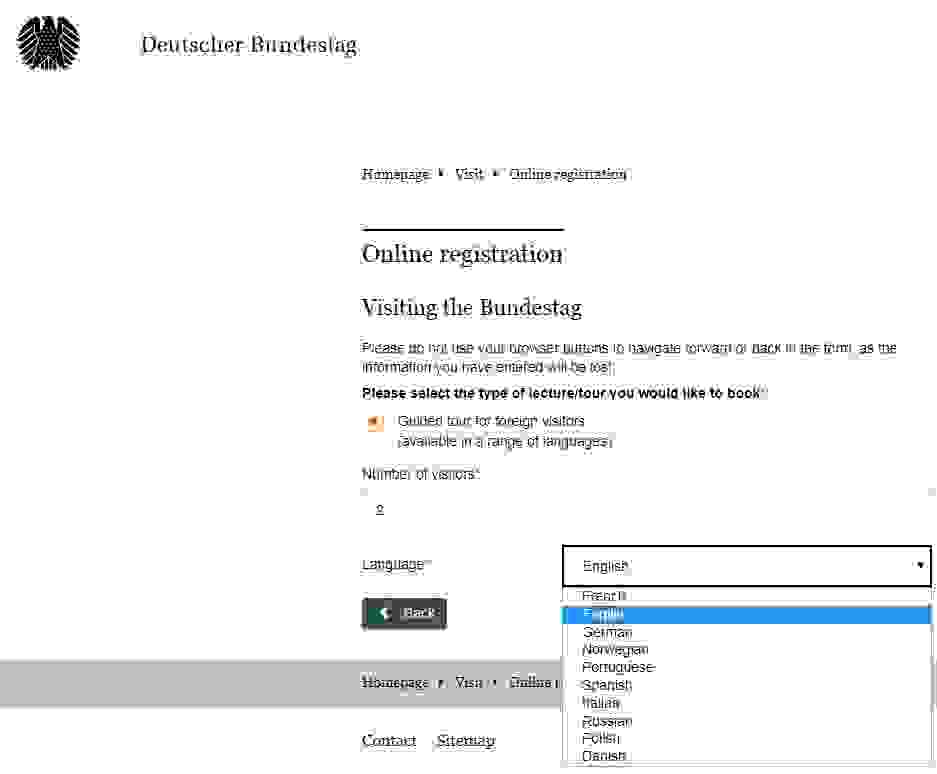937x774 pixels.
Task: Go to Visit in the top breadcrumb
Action: pos(469,174)
